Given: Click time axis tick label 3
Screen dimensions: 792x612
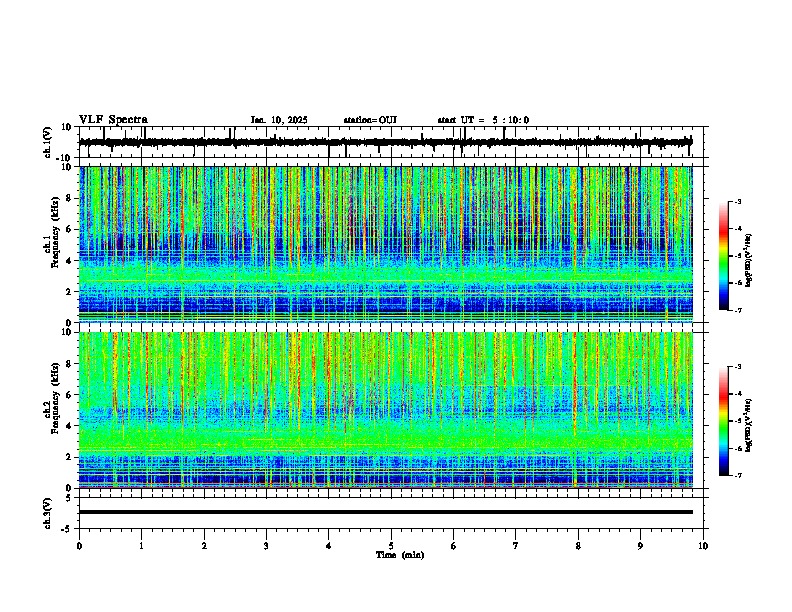Looking at the screenshot, I should point(266,546).
